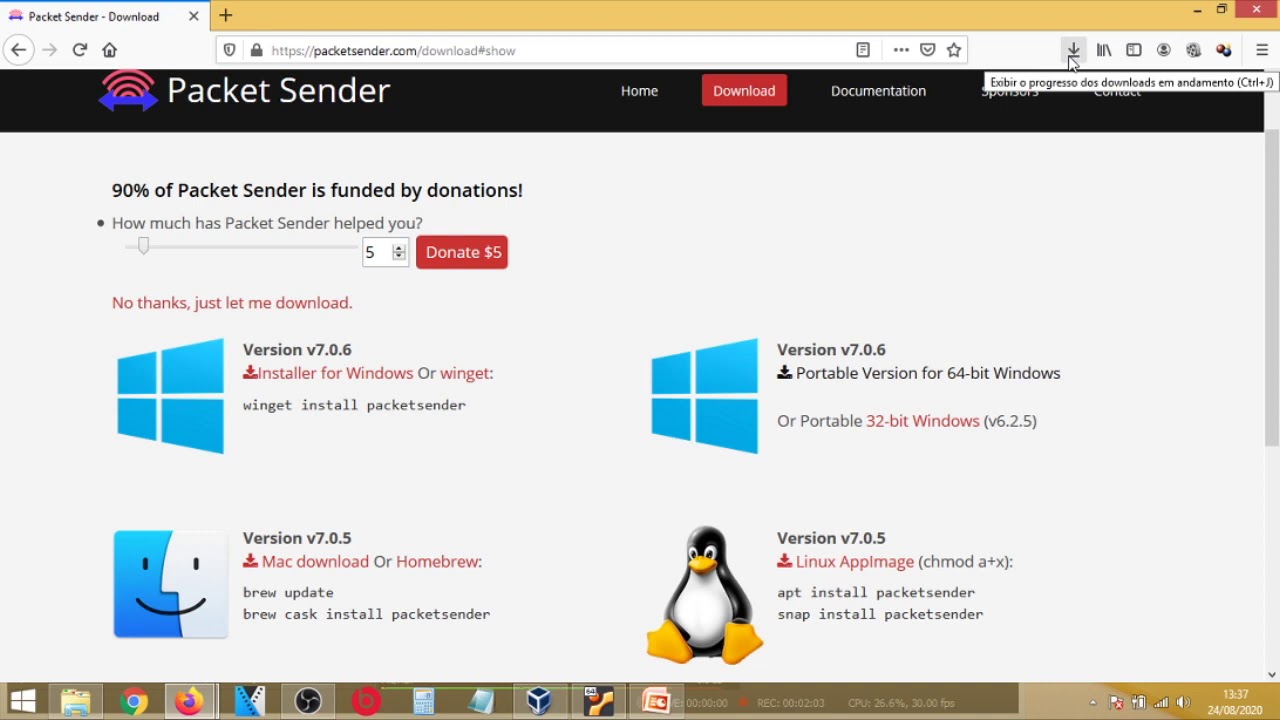Open page actions three-dot menu
The width and height of the screenshot is (1280, 720).
(x=901, y=50)
